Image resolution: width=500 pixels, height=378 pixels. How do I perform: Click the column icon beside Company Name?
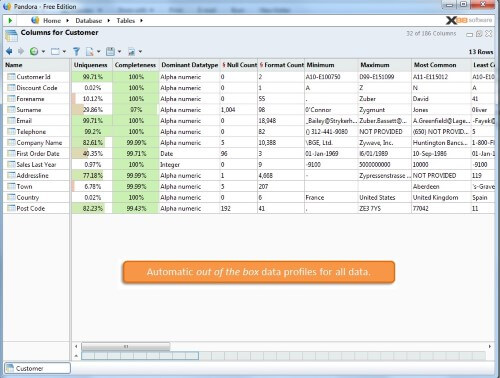click(x=11, y=143)
